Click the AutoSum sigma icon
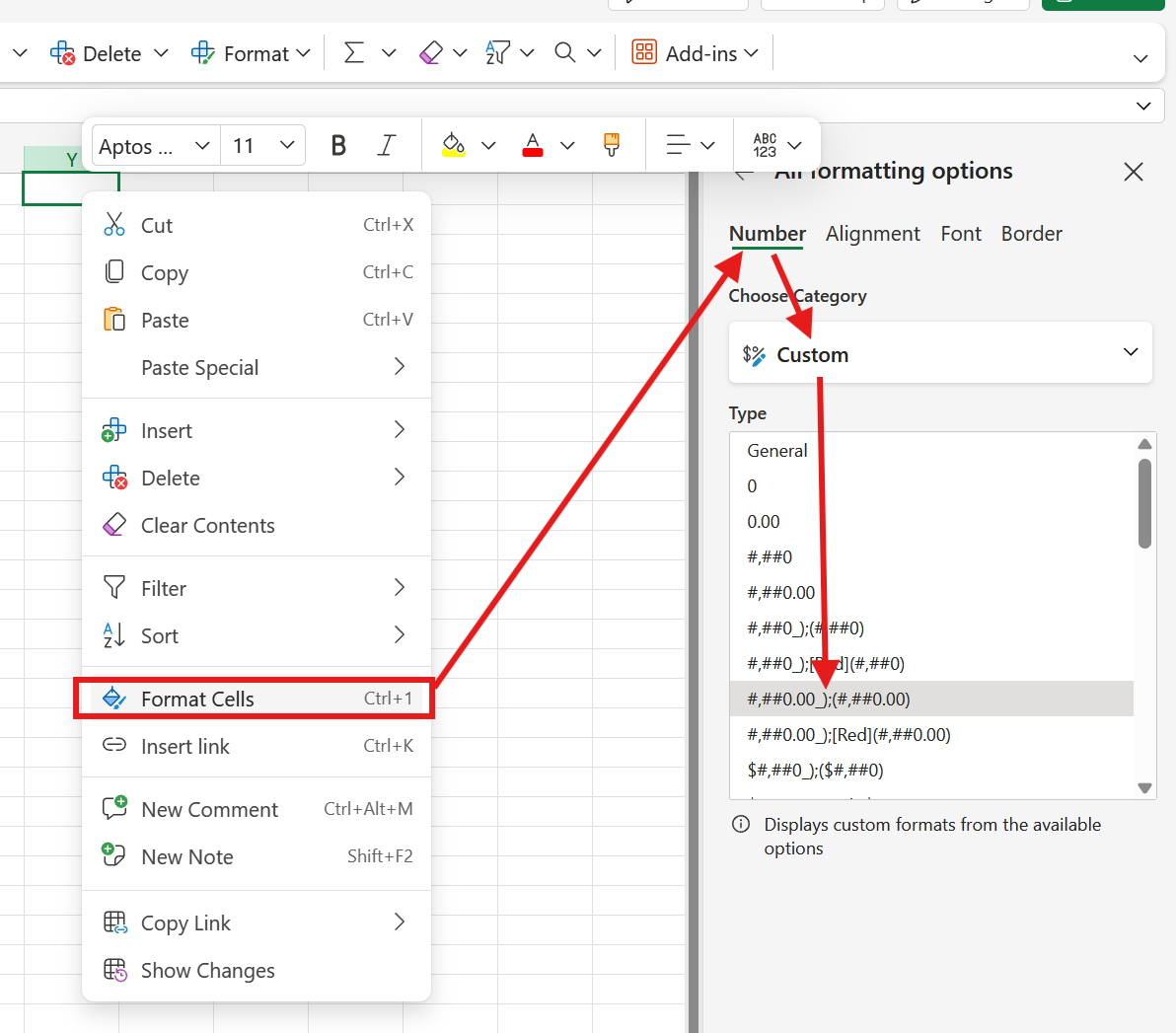This screenshot has width=1176, height=1033. [x=353, y=53]
